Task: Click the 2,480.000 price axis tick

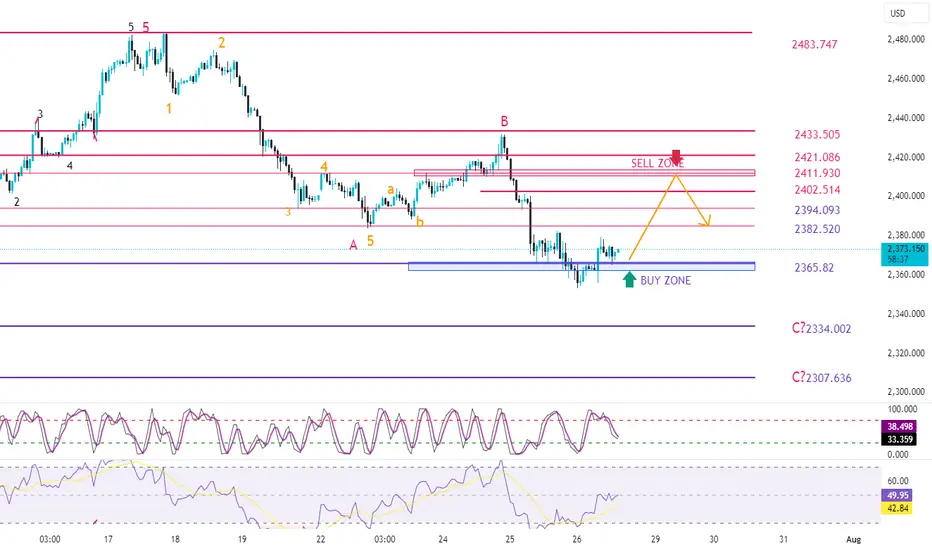Action: pyautogui.click(x=906, y=39)
